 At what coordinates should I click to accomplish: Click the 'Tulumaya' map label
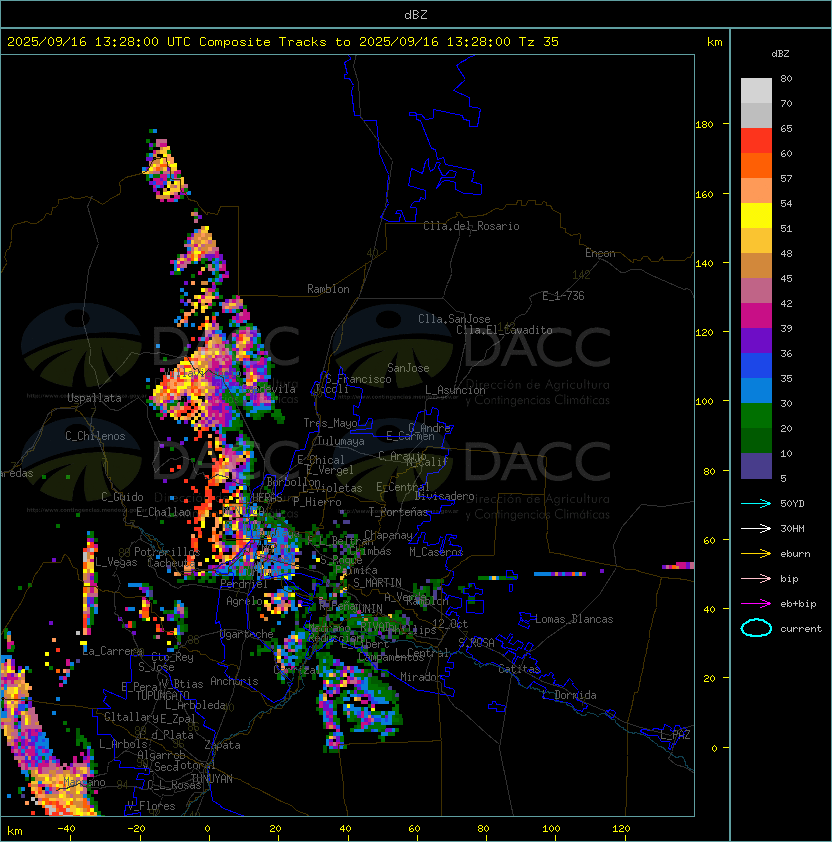[341, 441]
